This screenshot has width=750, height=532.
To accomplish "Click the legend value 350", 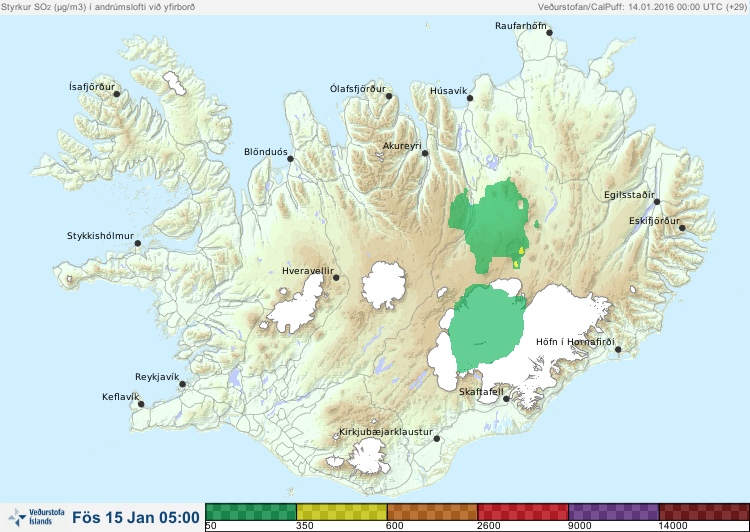I will (305, 526).
